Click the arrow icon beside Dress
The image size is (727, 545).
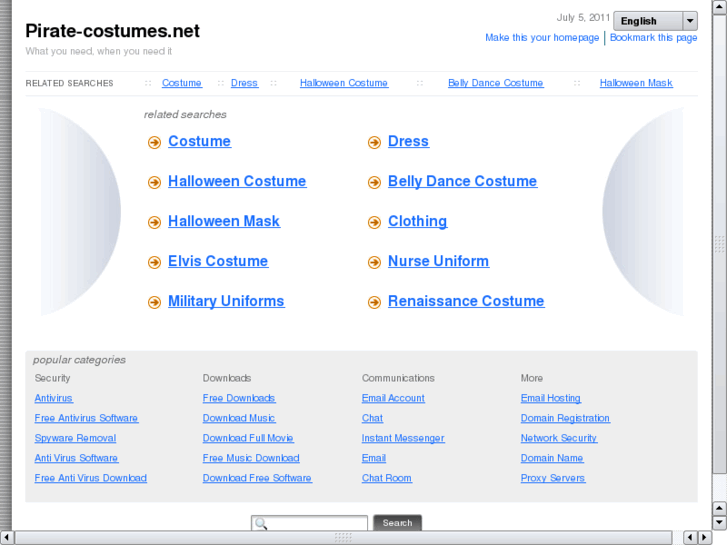click(x=374, y=142)
